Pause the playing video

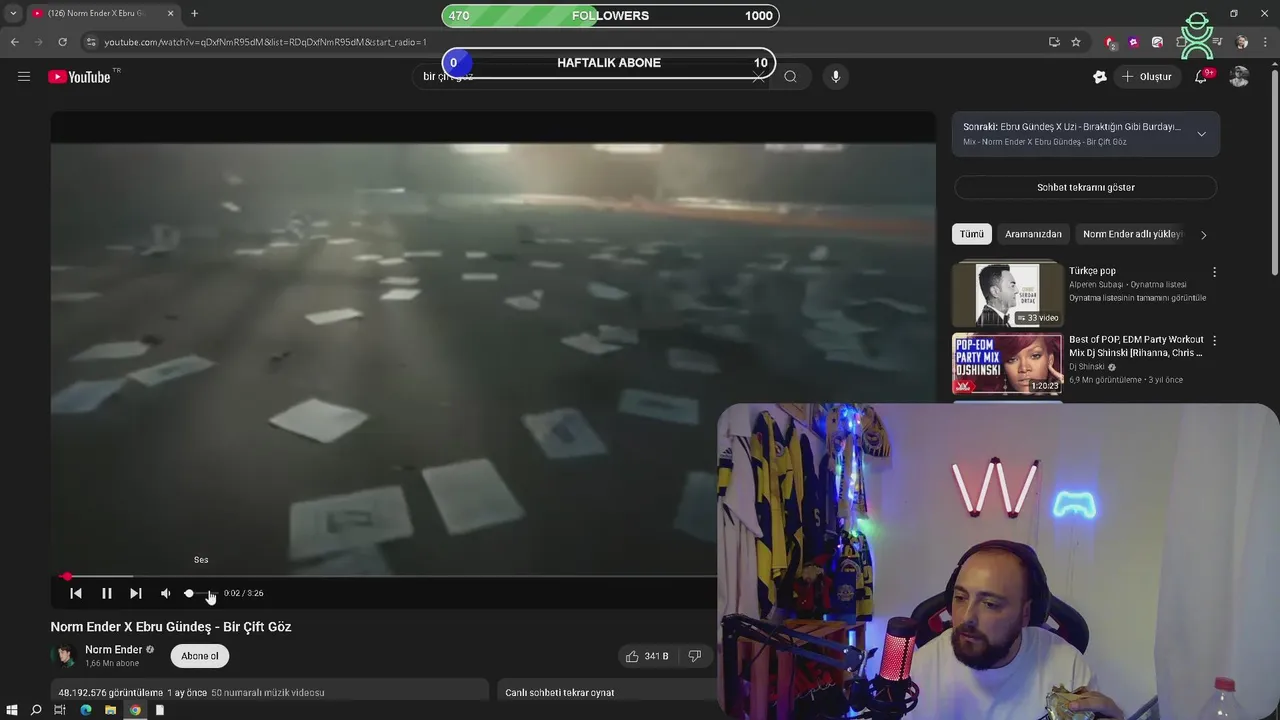click(106, 593)
